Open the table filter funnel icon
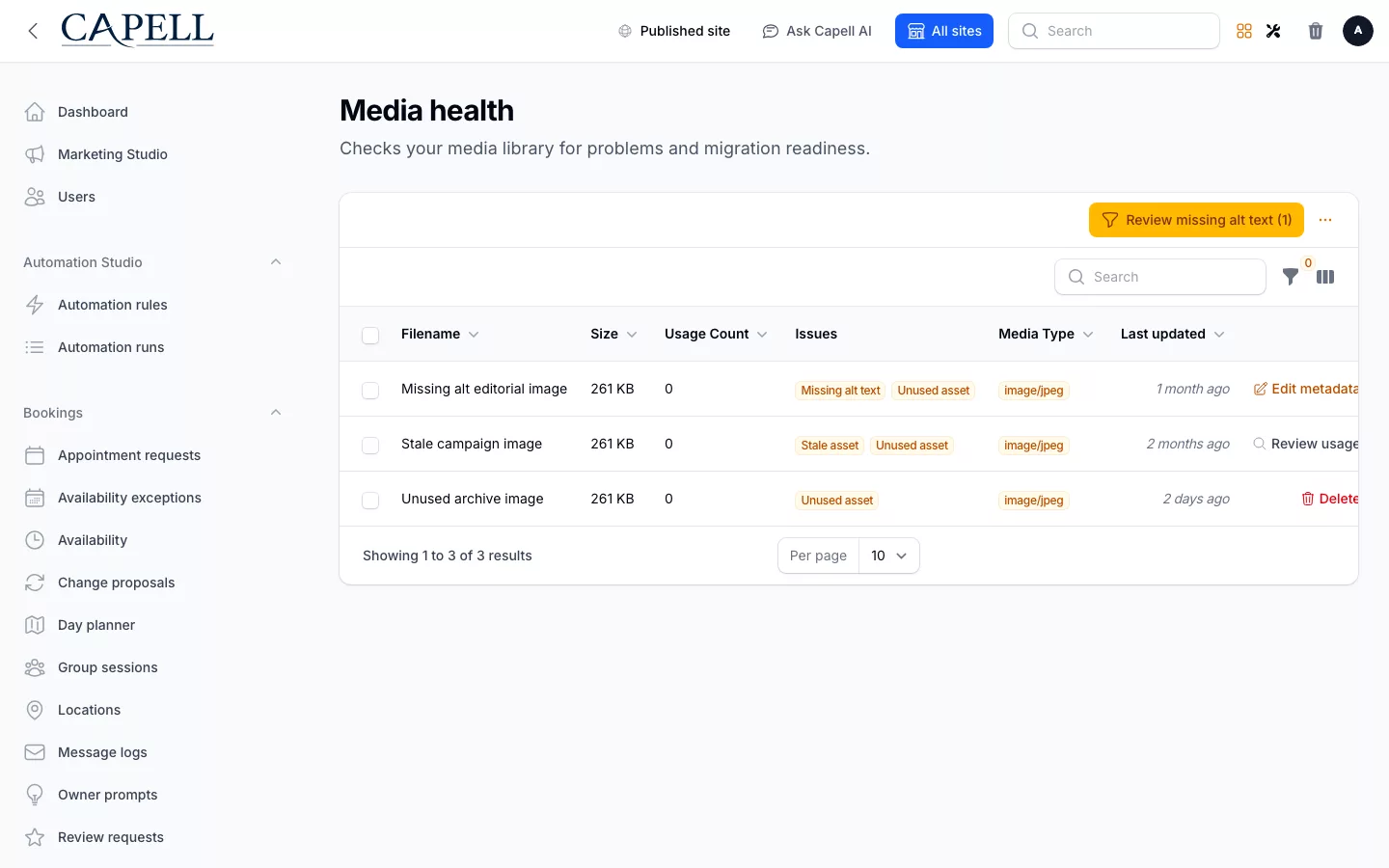The image size is (1389, 868). coord(1291,277)
